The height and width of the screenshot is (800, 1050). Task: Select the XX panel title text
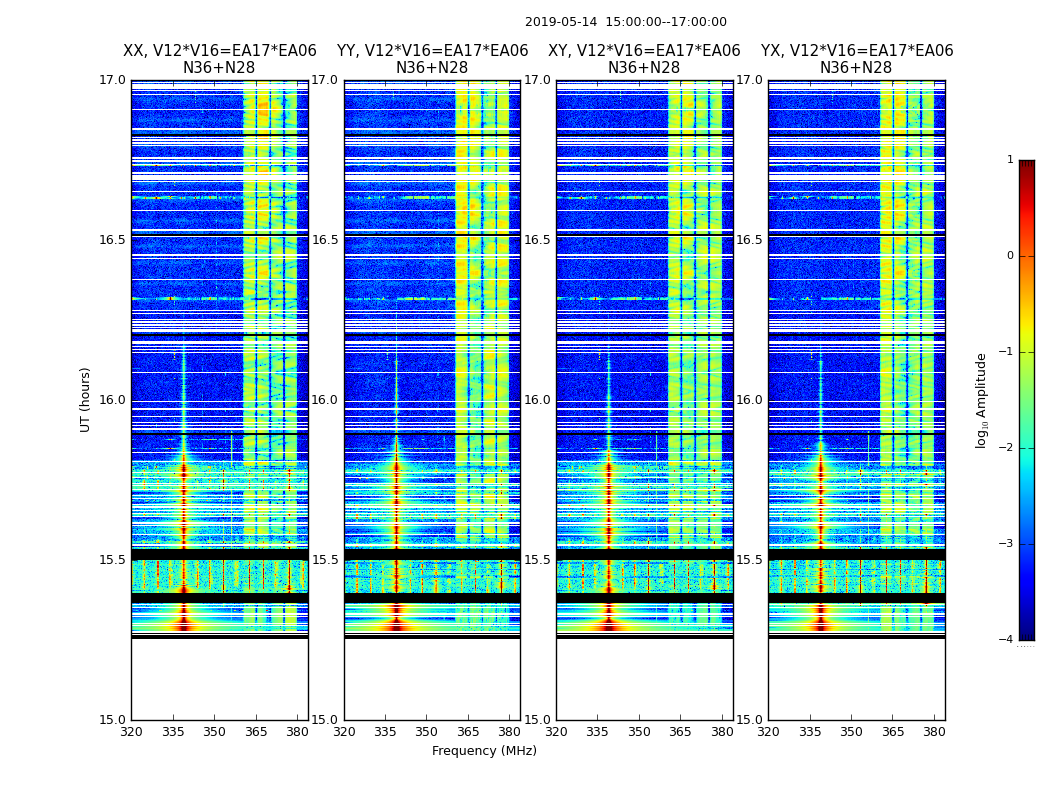pos(219,59)
